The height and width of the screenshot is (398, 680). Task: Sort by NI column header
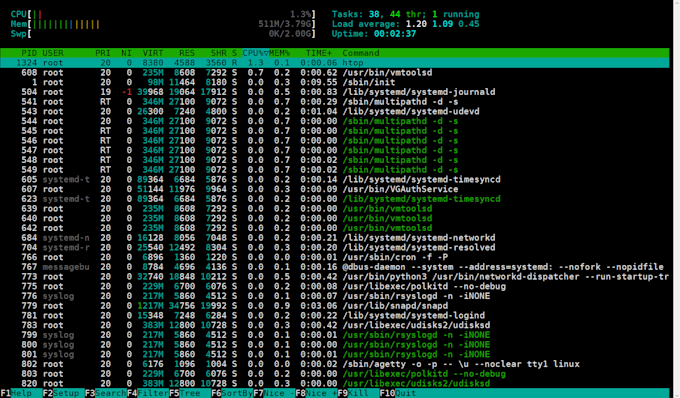(x=126, y=53)
